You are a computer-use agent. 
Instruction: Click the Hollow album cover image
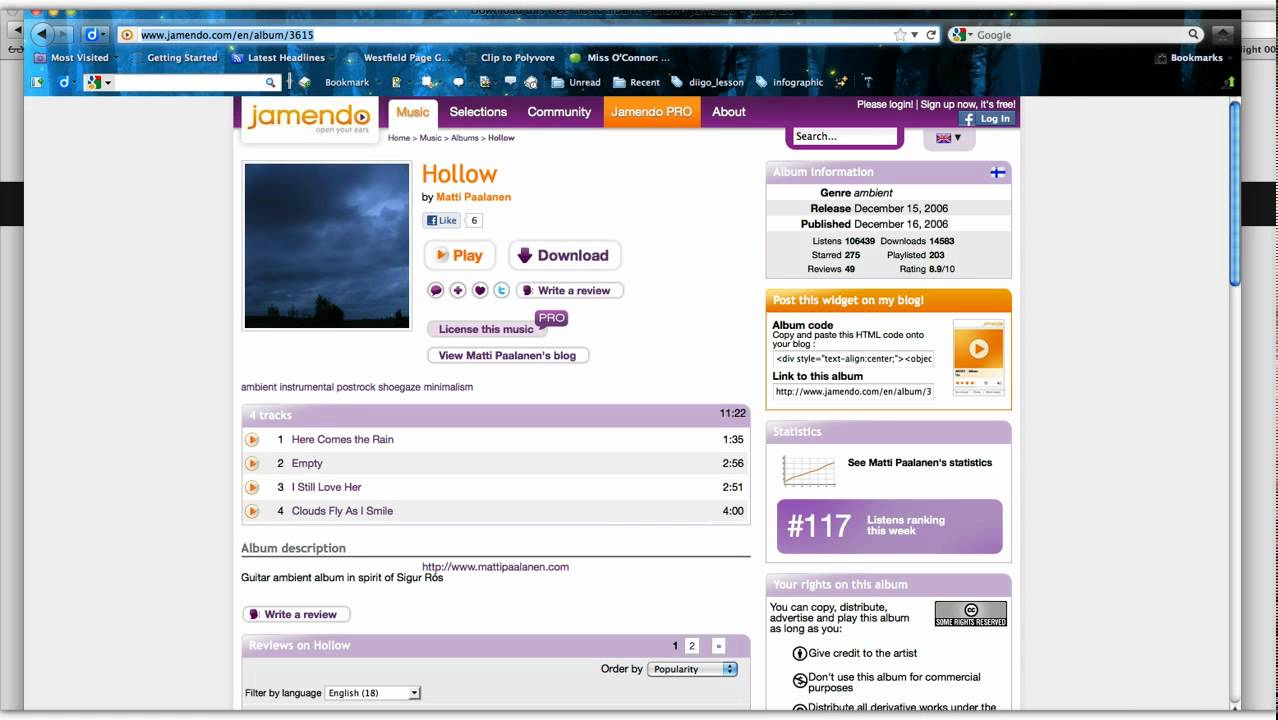coord(327,245)
